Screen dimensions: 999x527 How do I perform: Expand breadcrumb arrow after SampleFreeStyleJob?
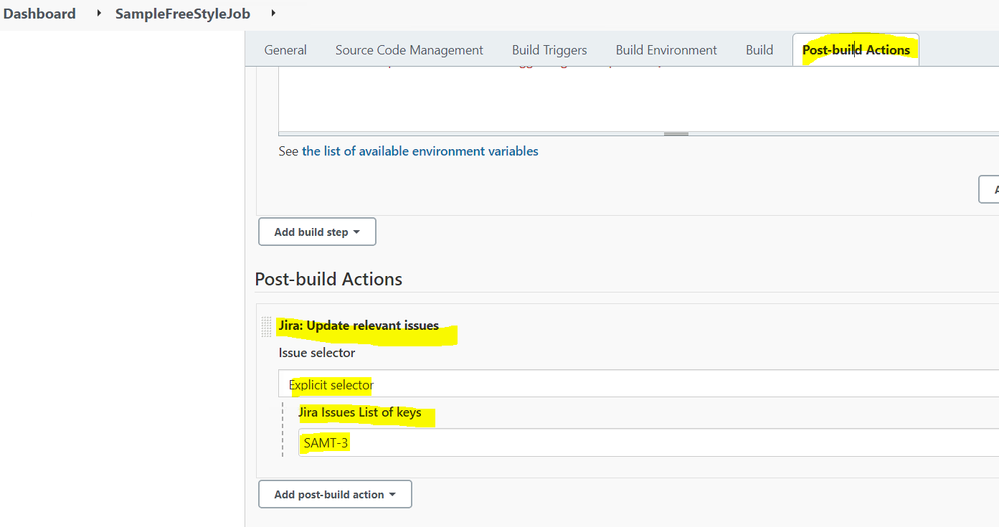coord(273,13)
